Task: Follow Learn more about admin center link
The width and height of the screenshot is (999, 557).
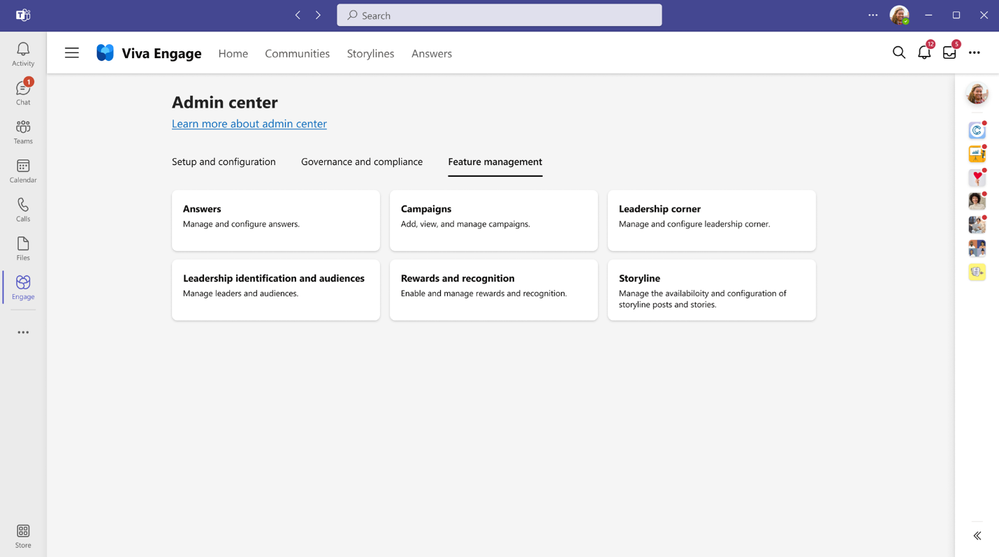Action: [x=249, y=124]
